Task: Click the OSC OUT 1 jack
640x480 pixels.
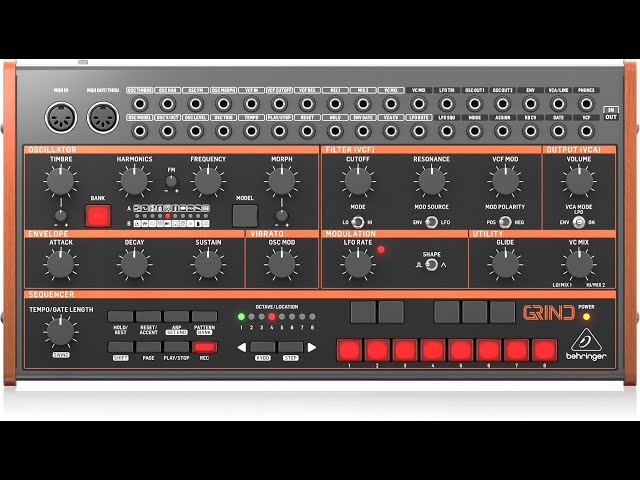Action: point(475,104)
